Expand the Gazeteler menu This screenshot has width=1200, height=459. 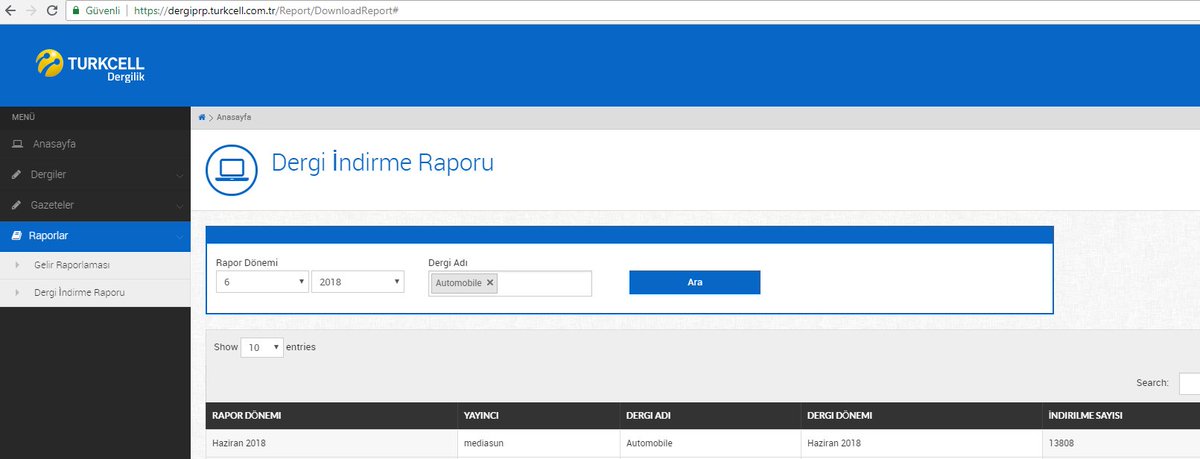click(95, 205)
